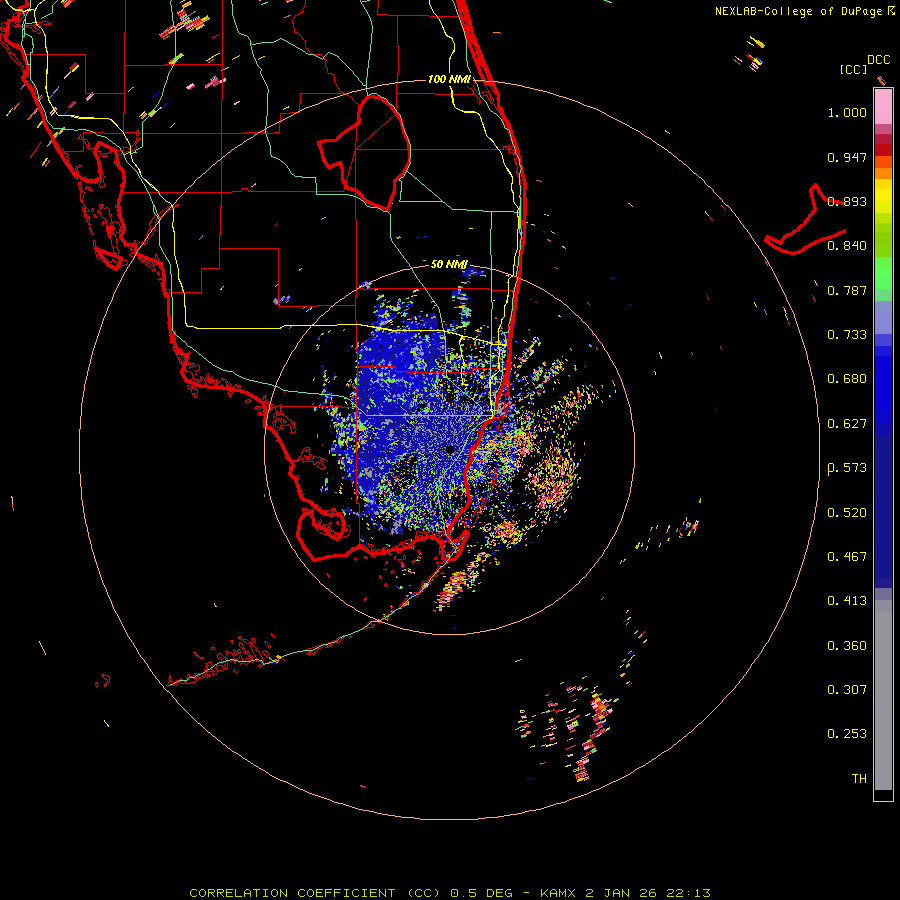Viewport: 900px width, 900px height.
Task: Click the 50 NMI range ring label
Action: click(x=449, y=264)
